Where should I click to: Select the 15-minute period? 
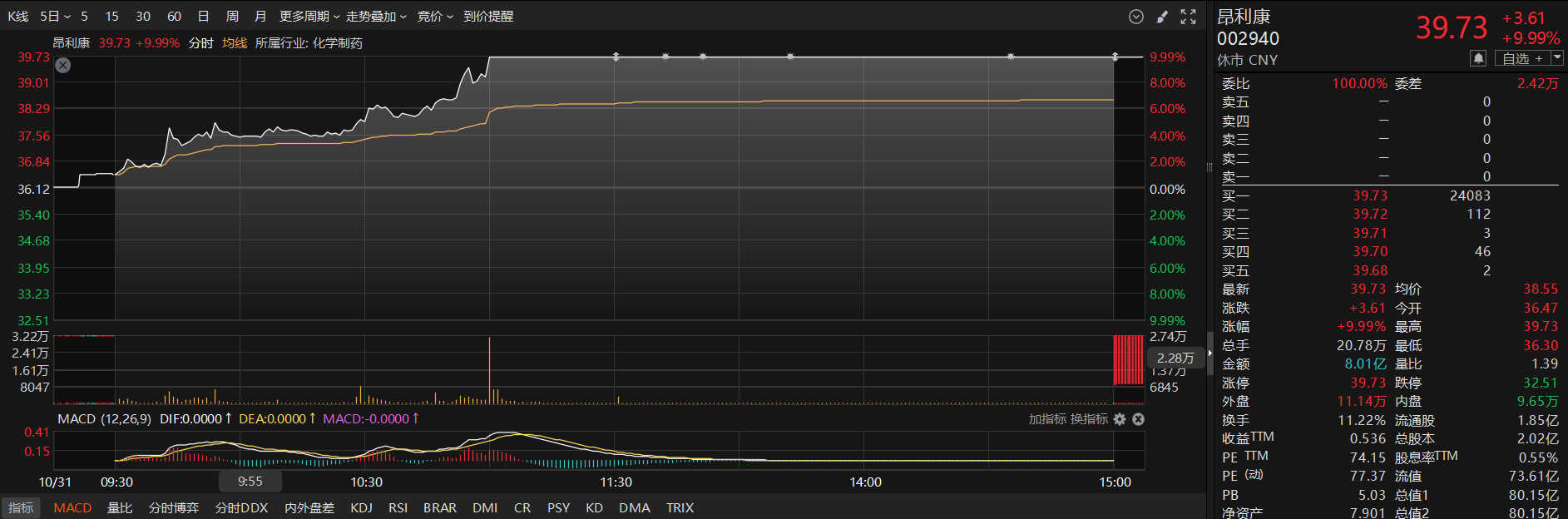(112, 17)
